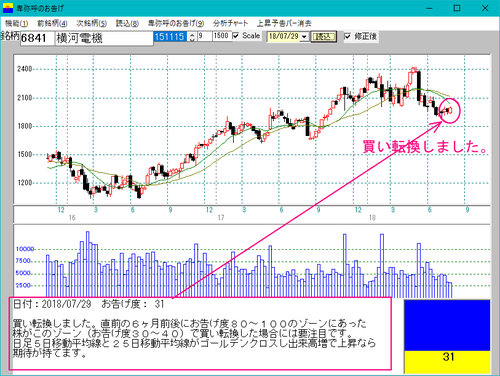Open the 分析チャート menu

(231, 23)
